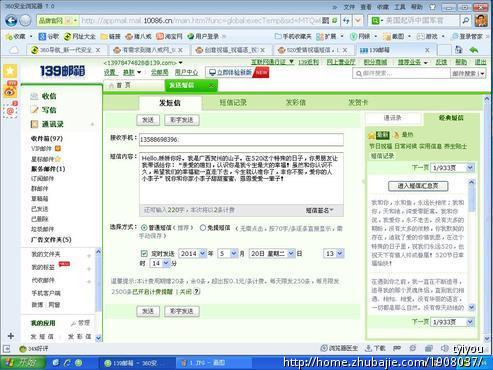493x370 pixels.
Task: Open the 截图 screenshot tool in the bookmarks bar
Action: [394, 36]
